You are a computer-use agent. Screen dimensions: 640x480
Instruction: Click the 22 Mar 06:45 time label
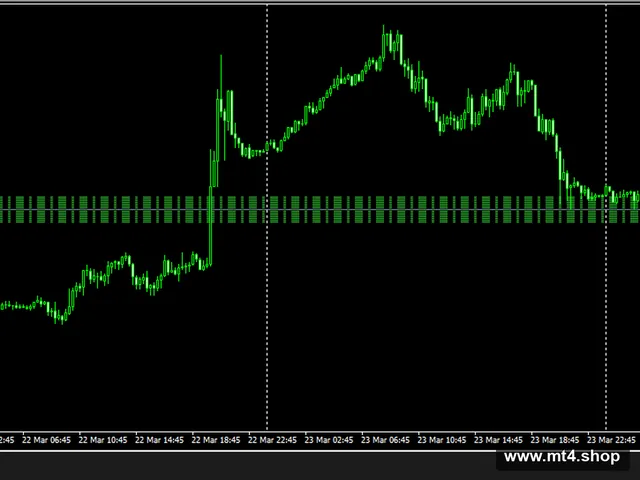[x=46, y=440]
